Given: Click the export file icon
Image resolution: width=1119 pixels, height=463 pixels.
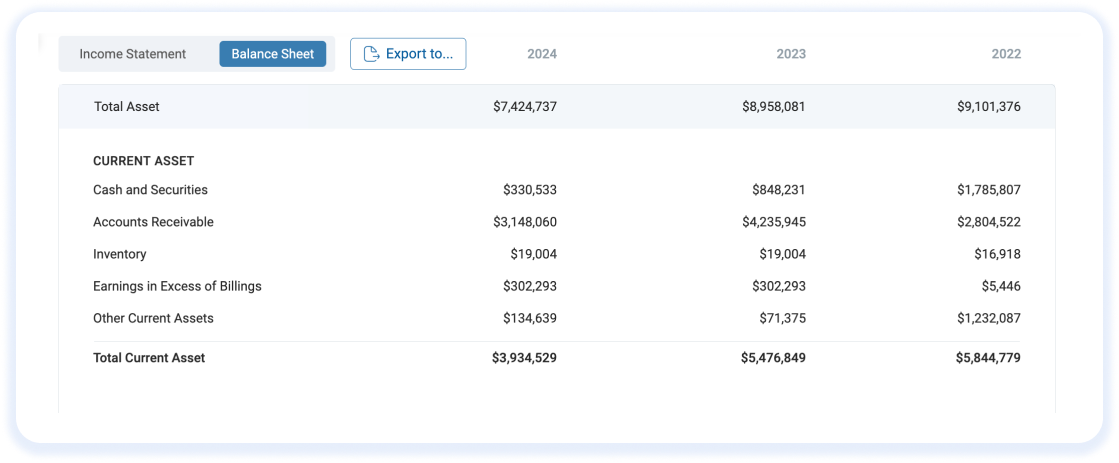Looking at the screenshot, I should [371, 54].
